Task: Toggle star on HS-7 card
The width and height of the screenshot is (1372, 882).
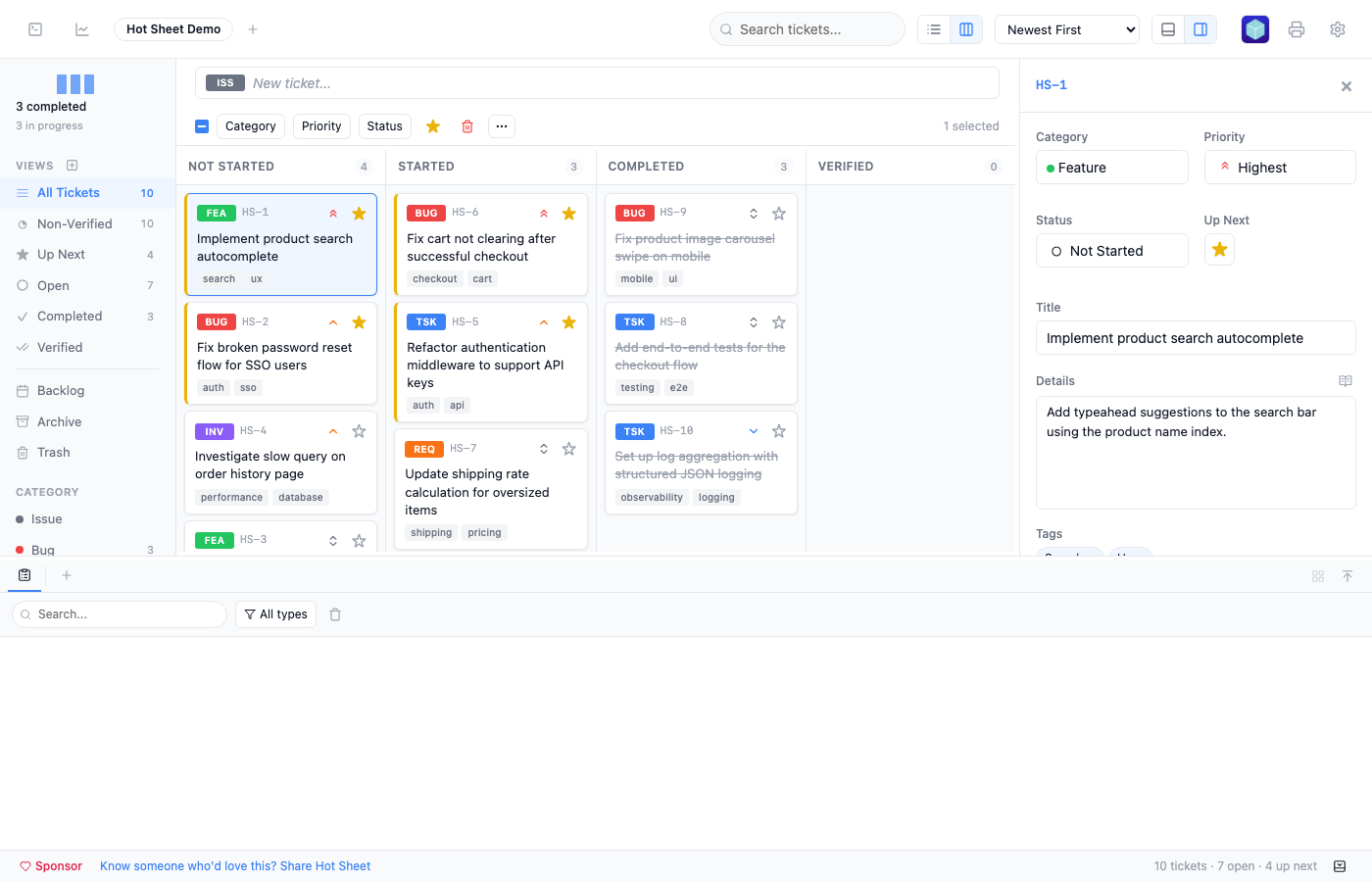Action: [568, 449]
